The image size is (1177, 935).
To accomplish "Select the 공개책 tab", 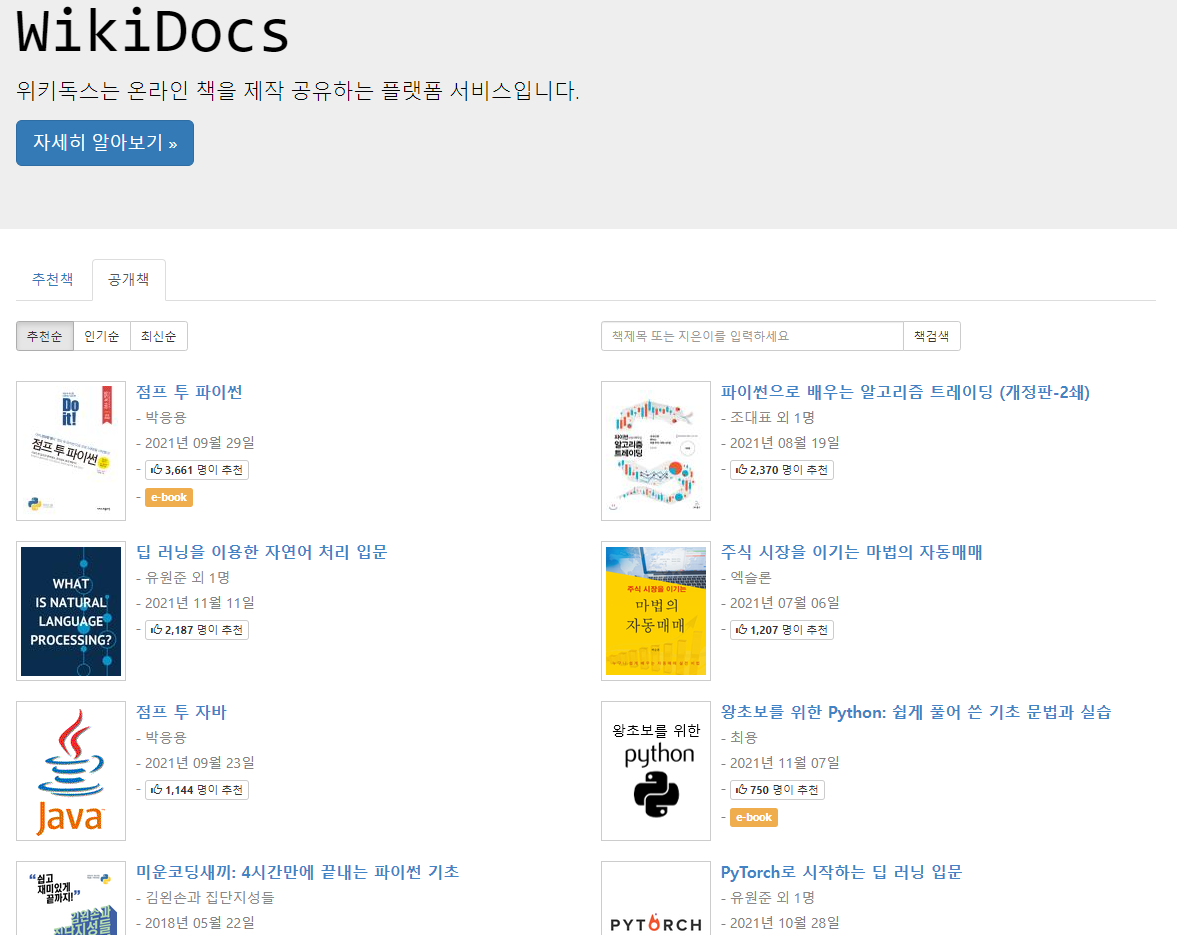I will point(128,279).
